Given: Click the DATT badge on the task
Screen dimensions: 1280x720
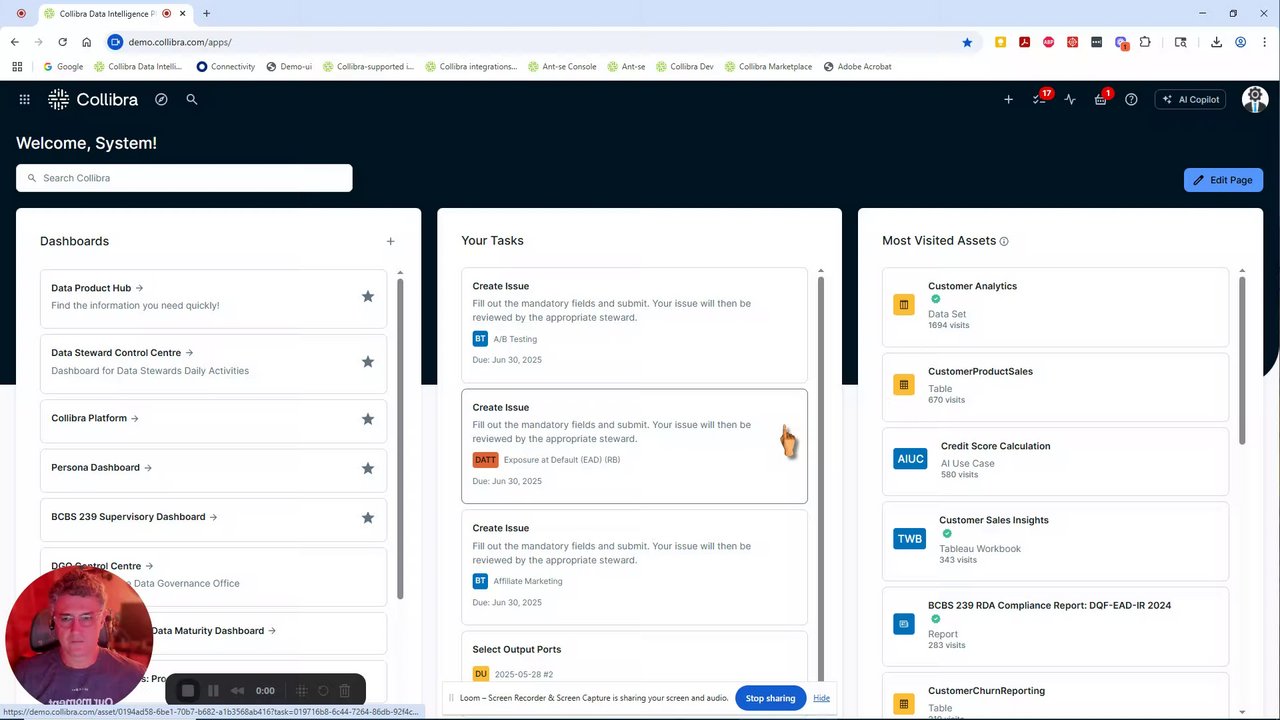Looking at the screenshot, I should point(485,460).
